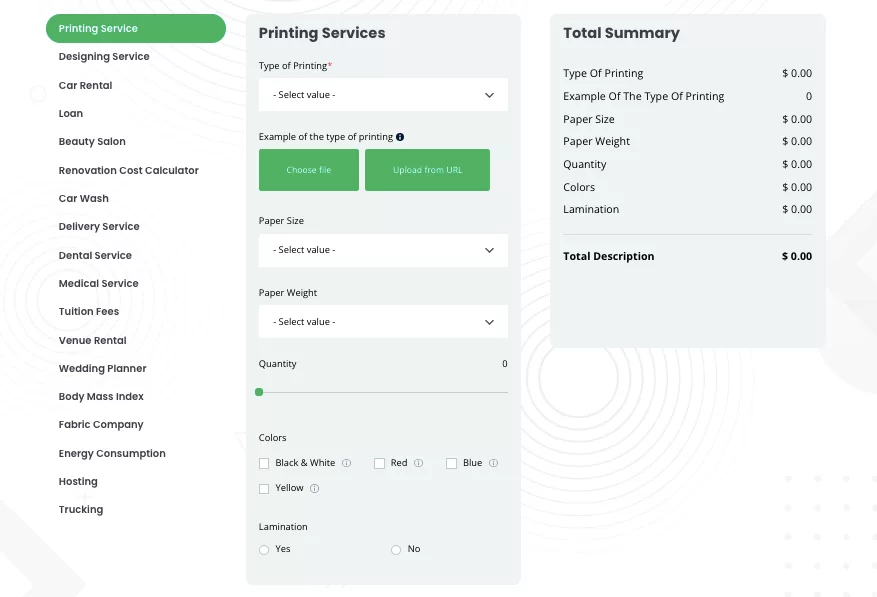Enable the Black & White checkbox

tap(264, 463)
